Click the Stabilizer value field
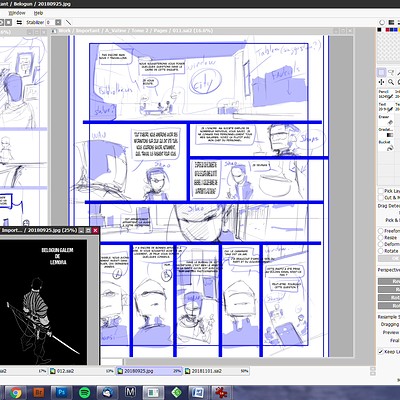The height and width of the screenshot is (400, 400). click(49, 22)
